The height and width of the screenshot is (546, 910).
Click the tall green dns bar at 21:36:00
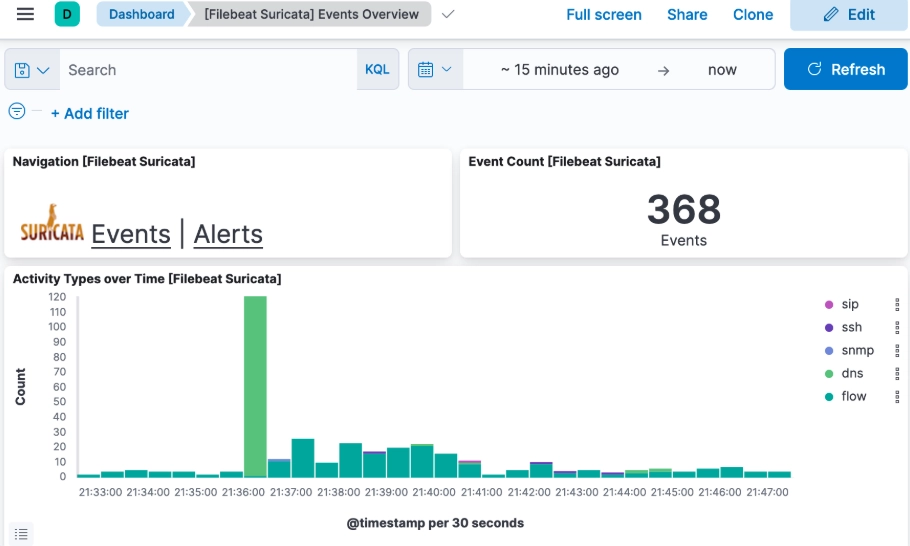coord(255,386)
